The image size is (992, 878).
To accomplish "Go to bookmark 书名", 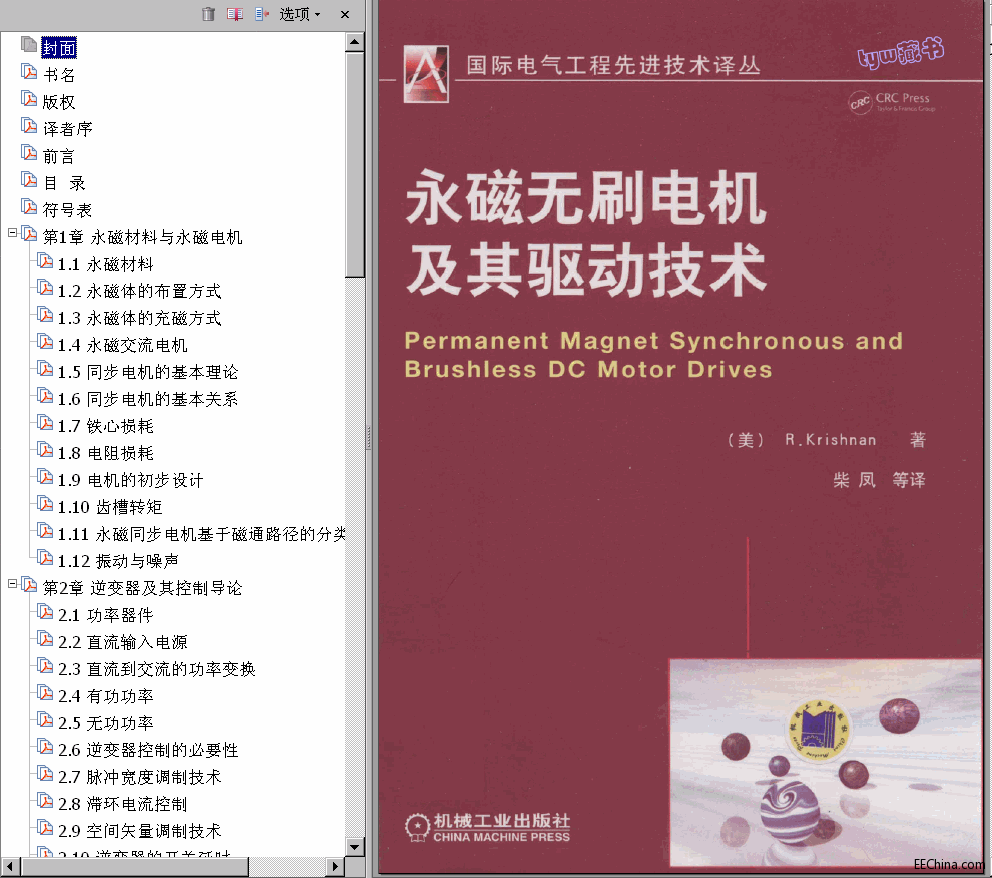I will click(59, 75).
